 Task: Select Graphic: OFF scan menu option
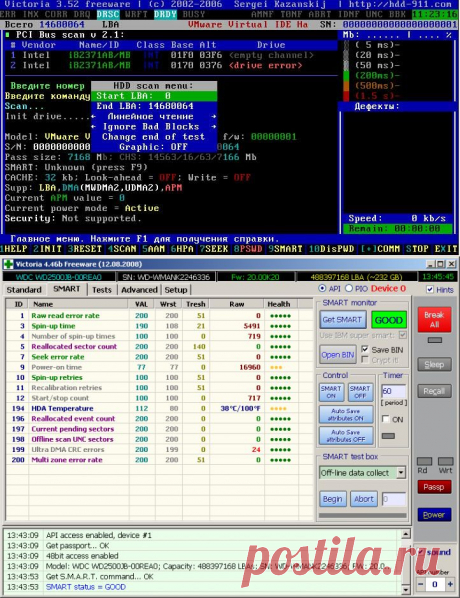coord(154,147)
